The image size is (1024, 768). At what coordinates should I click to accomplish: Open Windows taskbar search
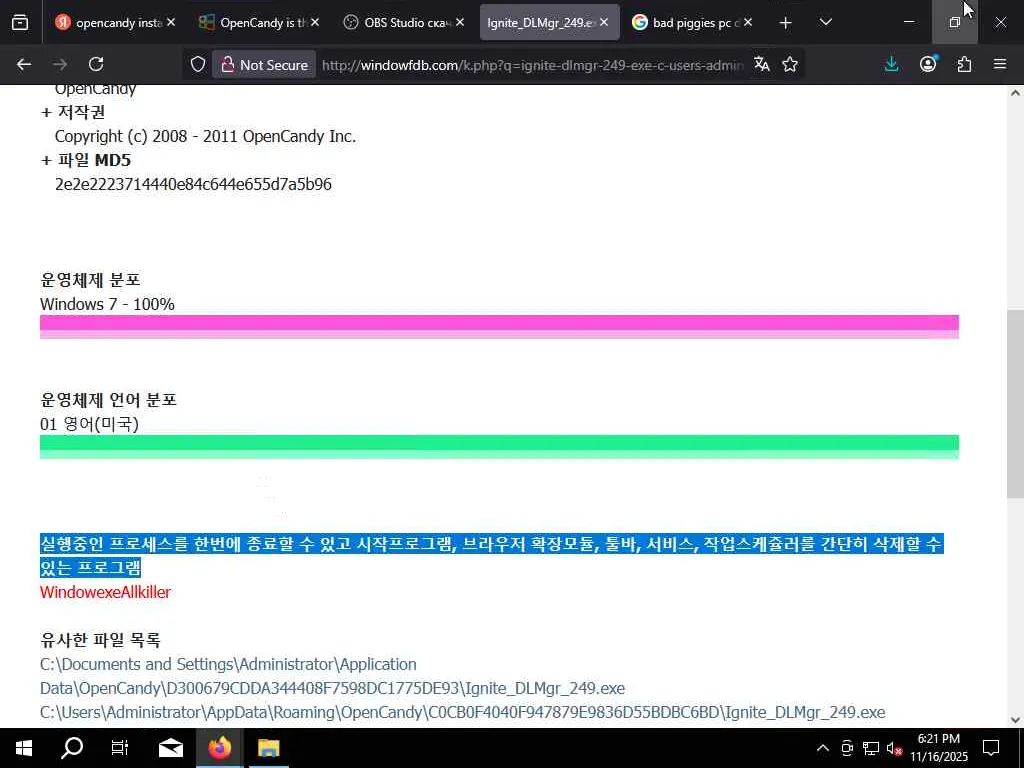pyautogui.click(x=72, y=748)
